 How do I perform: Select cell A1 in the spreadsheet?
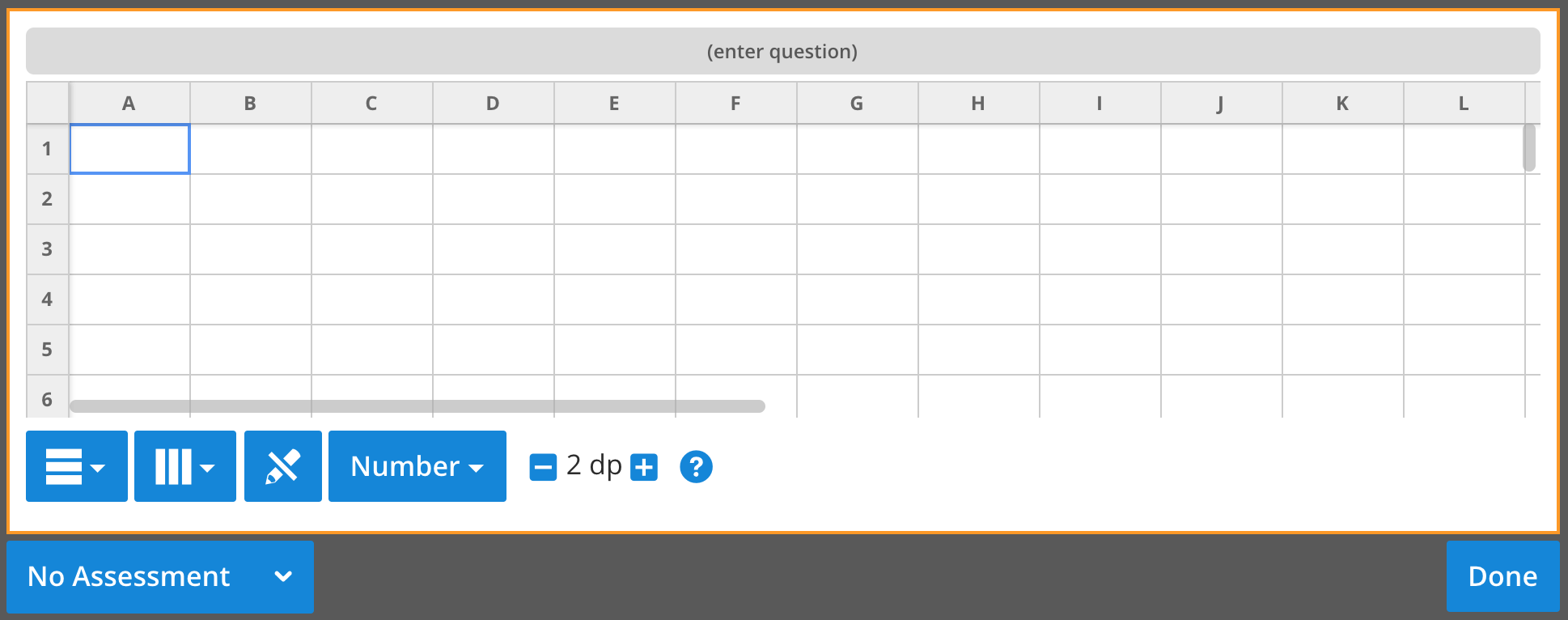point(129,149)
